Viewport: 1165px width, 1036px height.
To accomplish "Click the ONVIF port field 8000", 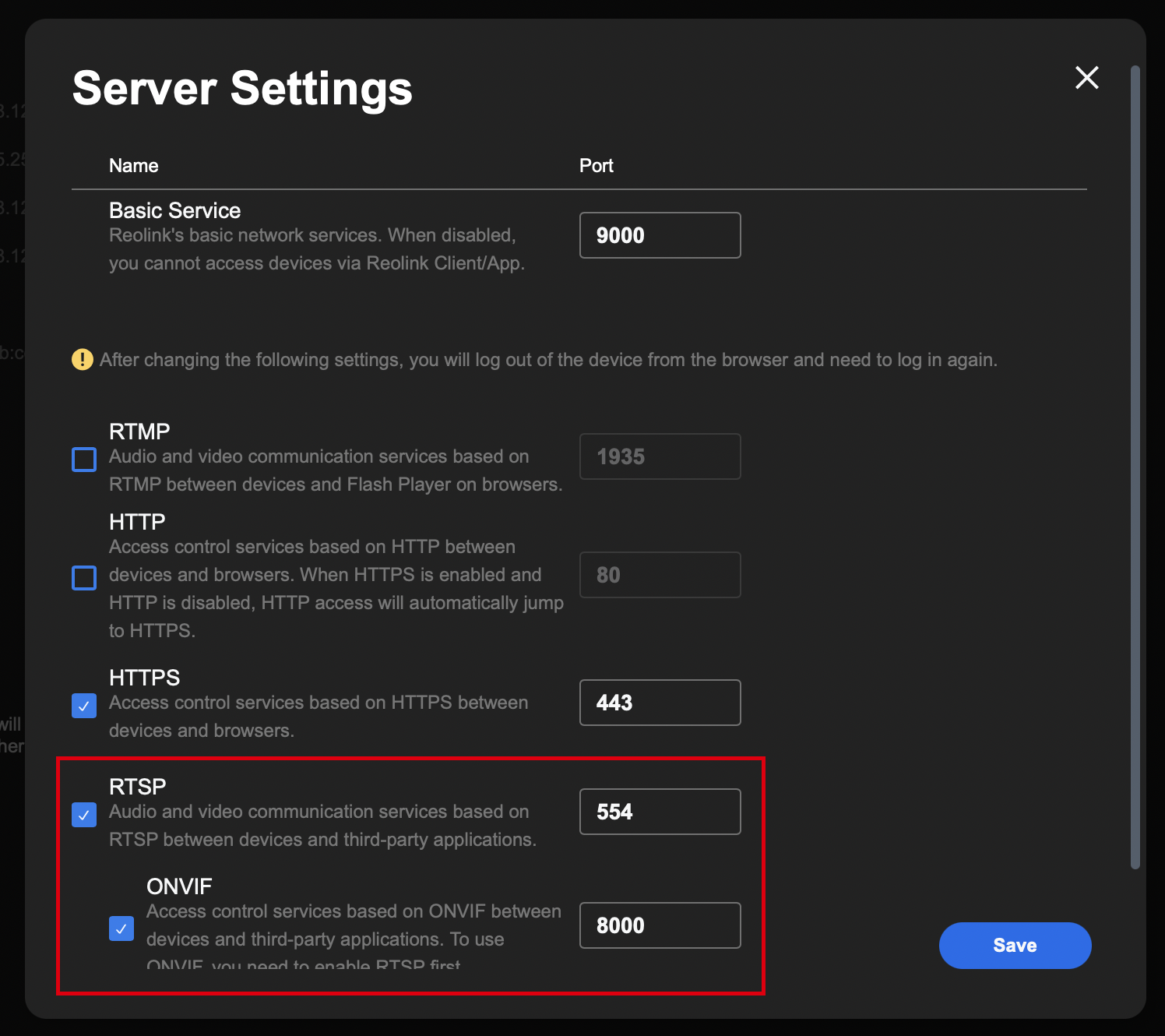I will 660,925.
